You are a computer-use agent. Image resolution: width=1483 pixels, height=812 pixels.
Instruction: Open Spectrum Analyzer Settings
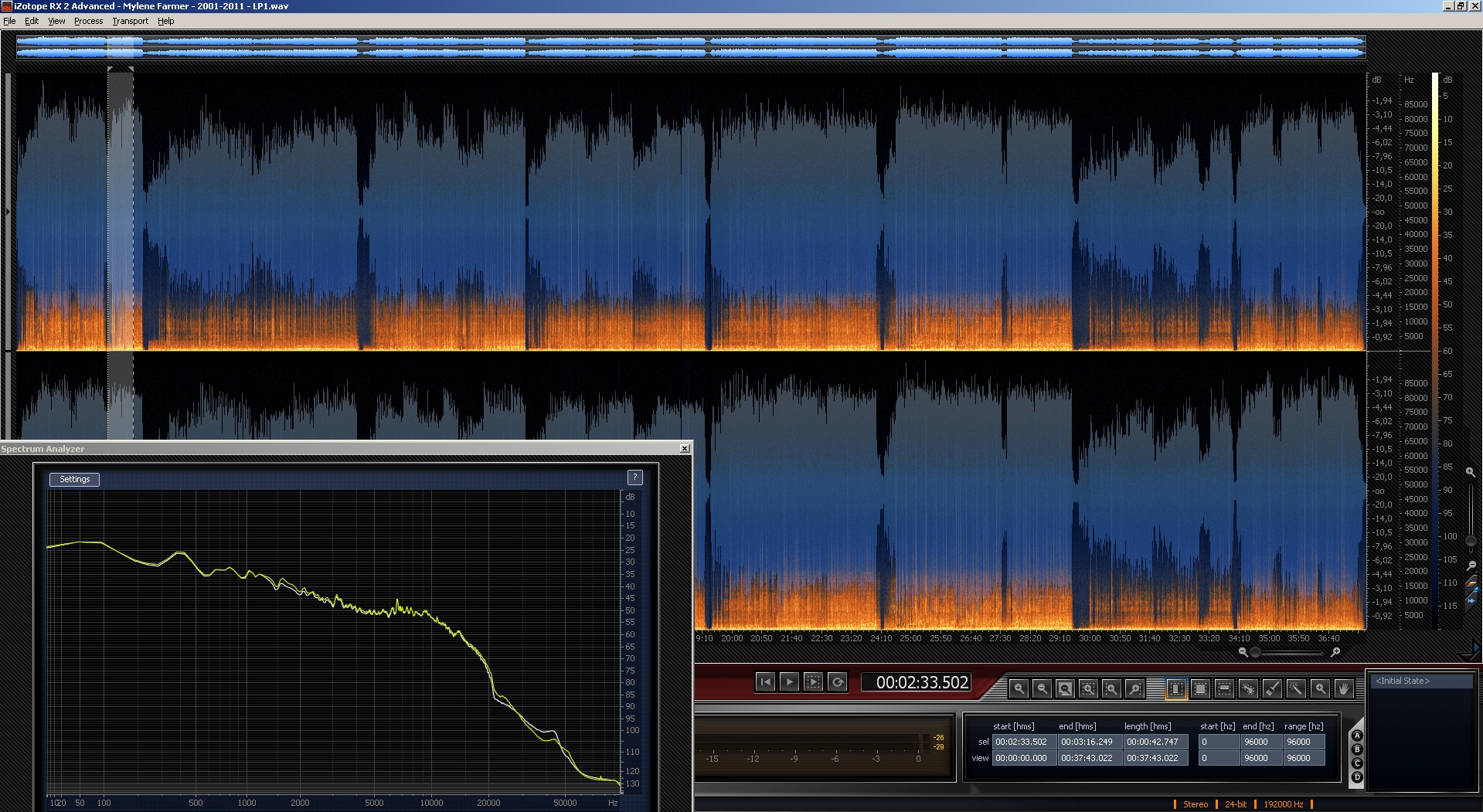click(74, 479)
